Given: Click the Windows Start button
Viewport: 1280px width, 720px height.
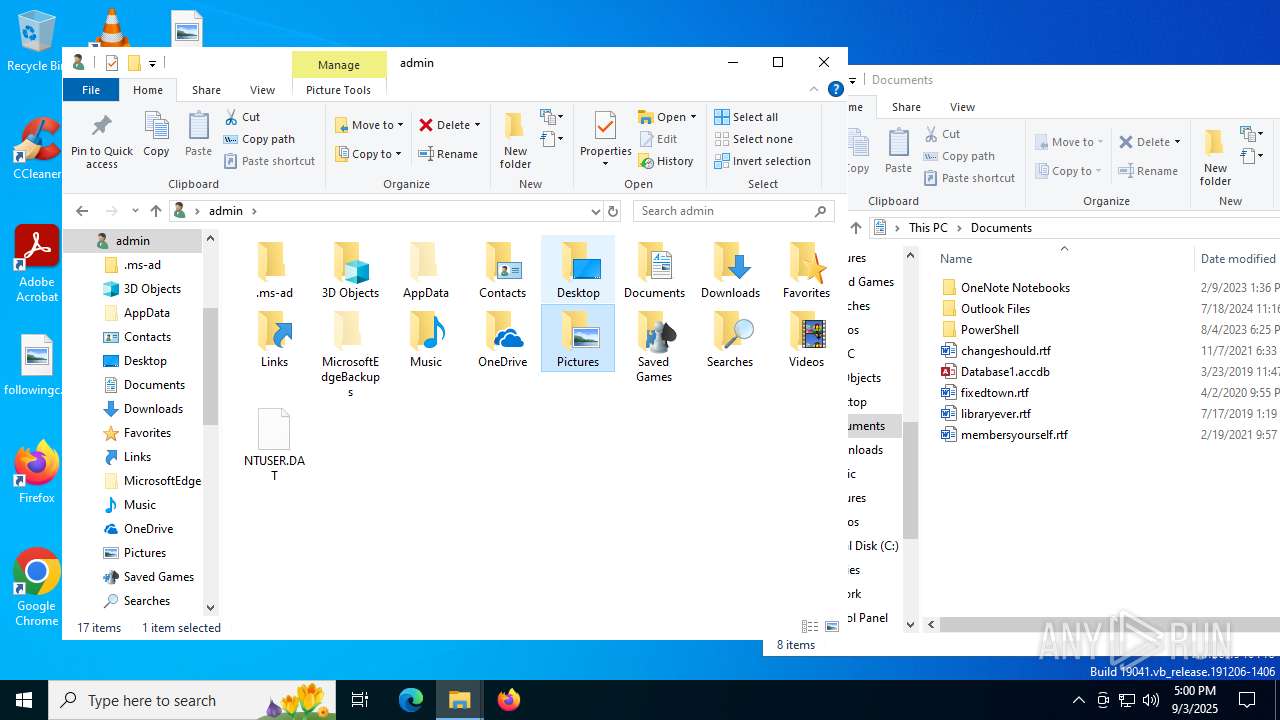Looking at the screenshot, I should pyautogui.click(x=24, y=700).
